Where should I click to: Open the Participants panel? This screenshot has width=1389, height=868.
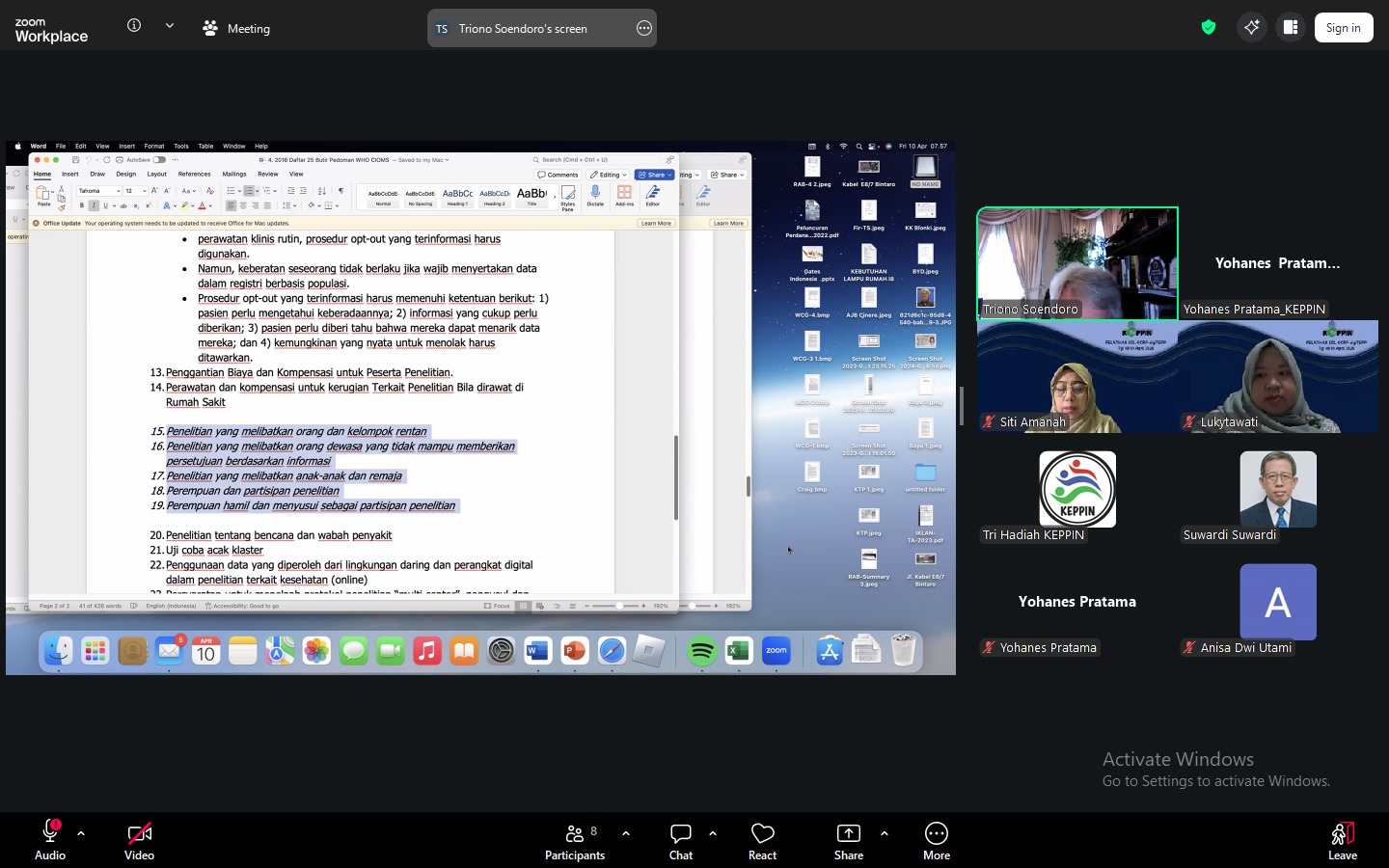(575, 839)
